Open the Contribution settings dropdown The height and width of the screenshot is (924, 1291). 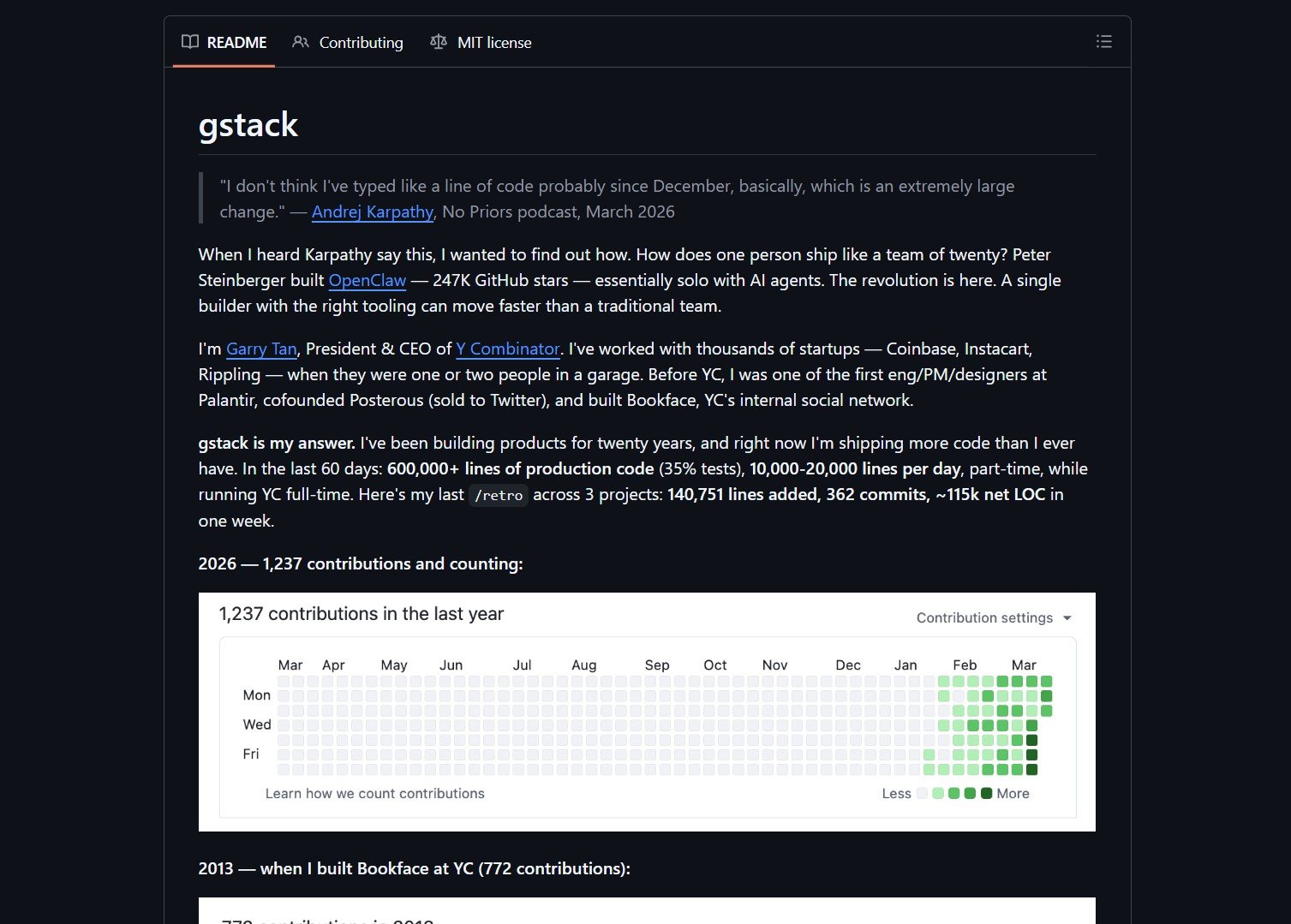985,617
